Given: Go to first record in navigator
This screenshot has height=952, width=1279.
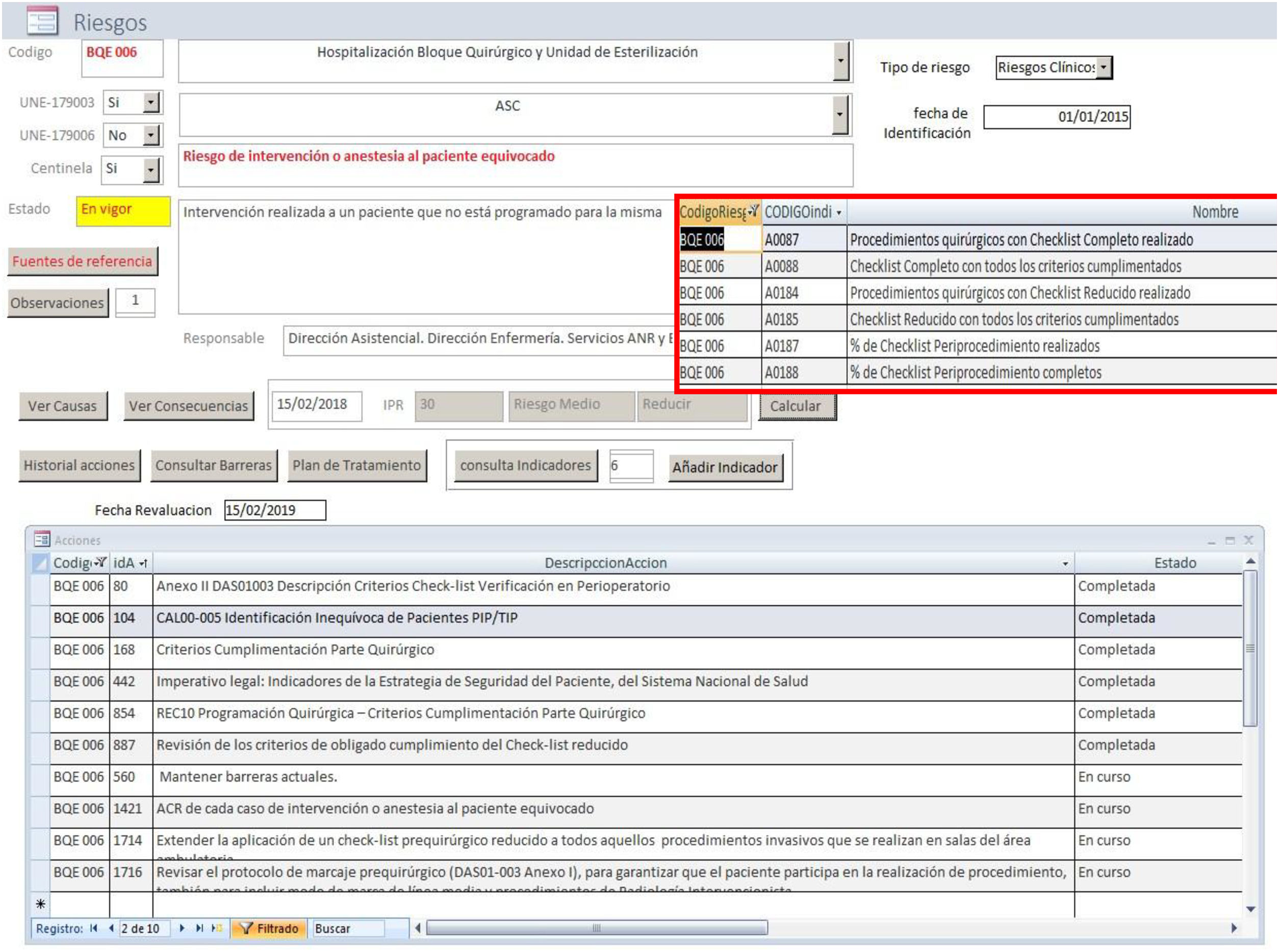Looking at the screenshot, I should [x=94, y=928].
